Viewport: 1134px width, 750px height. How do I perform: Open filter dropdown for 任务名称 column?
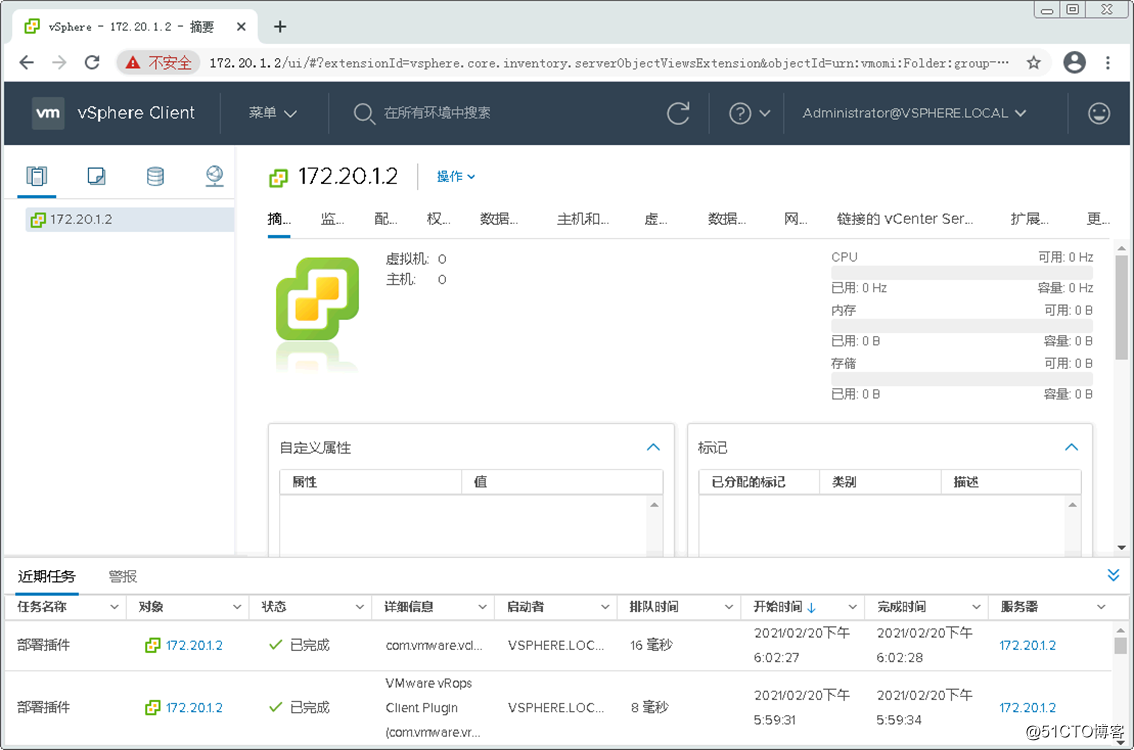(114, 607)
